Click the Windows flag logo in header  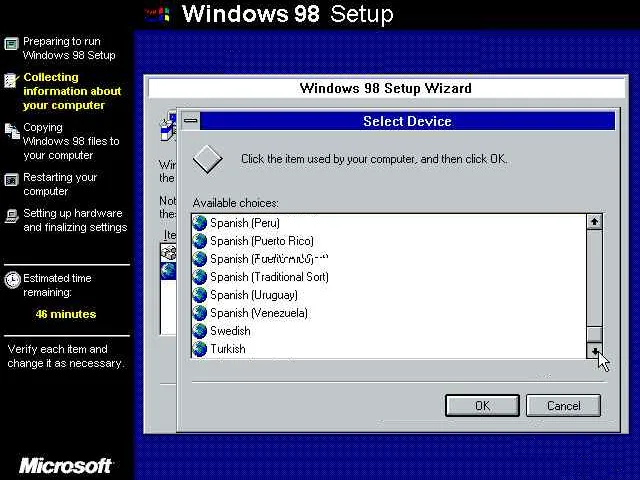158,14
